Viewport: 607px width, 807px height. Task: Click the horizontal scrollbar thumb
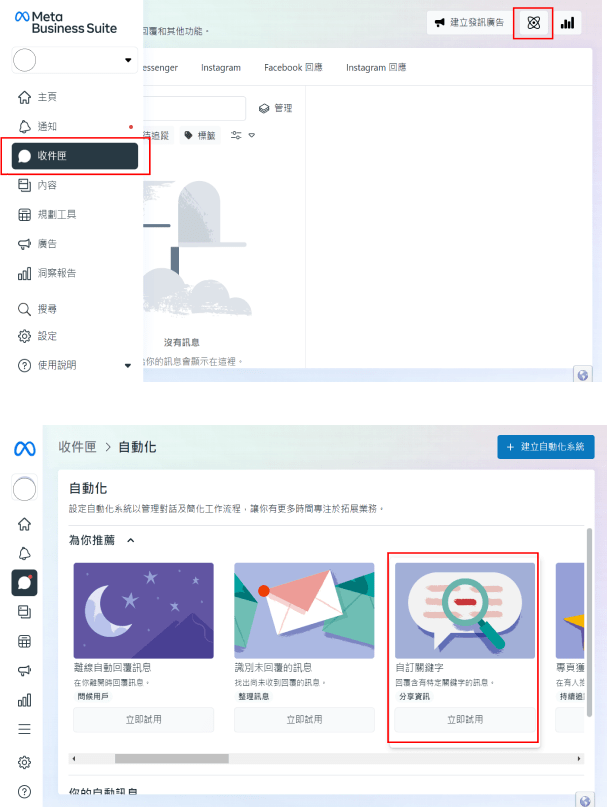(171, 759)
